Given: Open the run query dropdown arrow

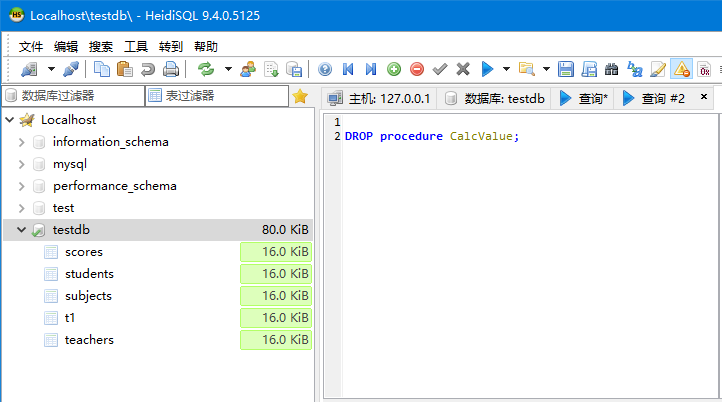Looking at the screenshot, I should pyautogui.click(x=506, y=70).
